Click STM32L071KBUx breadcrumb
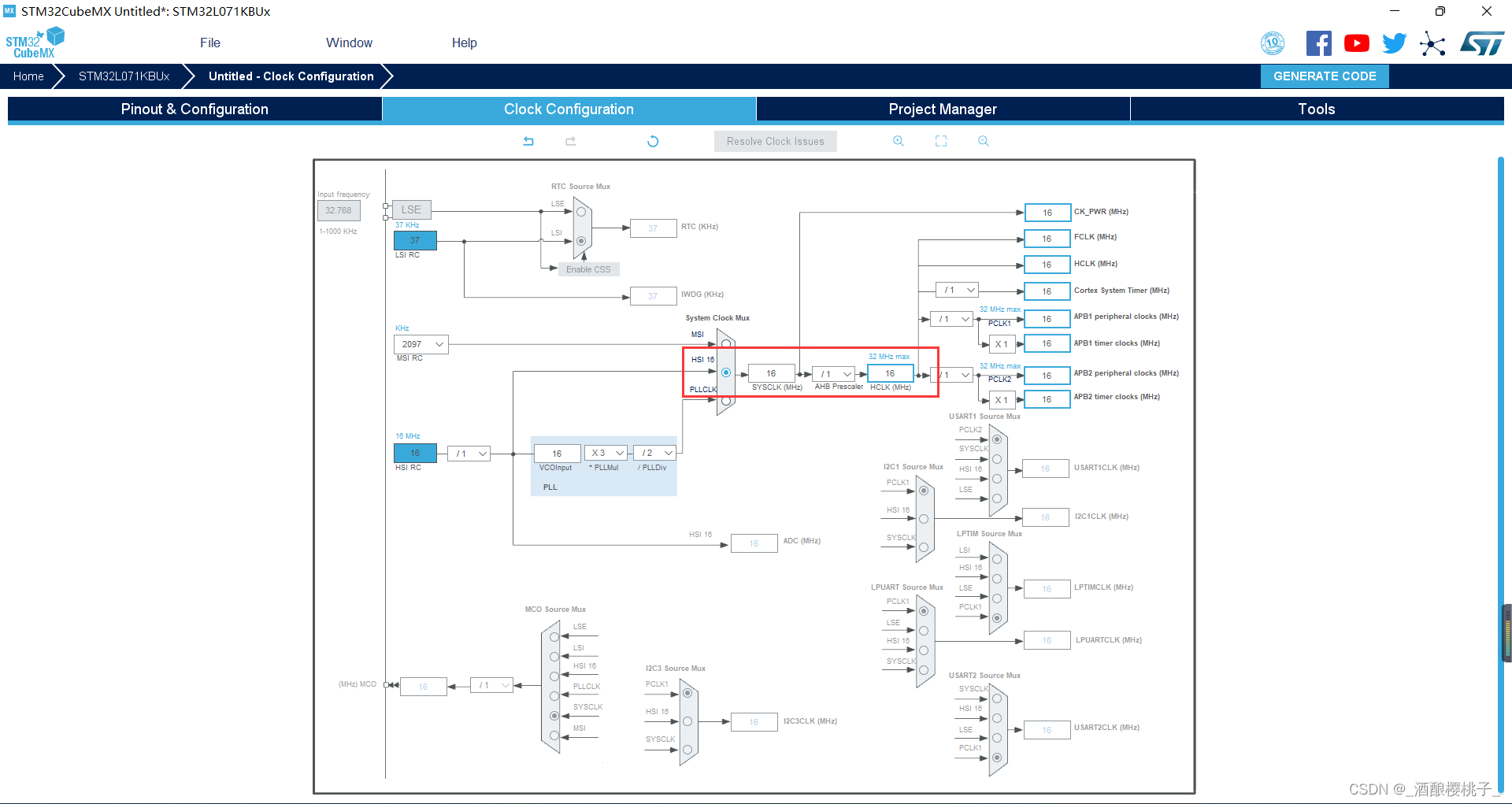Viewport: 1512px width, 804px height. tap(124, 76)
